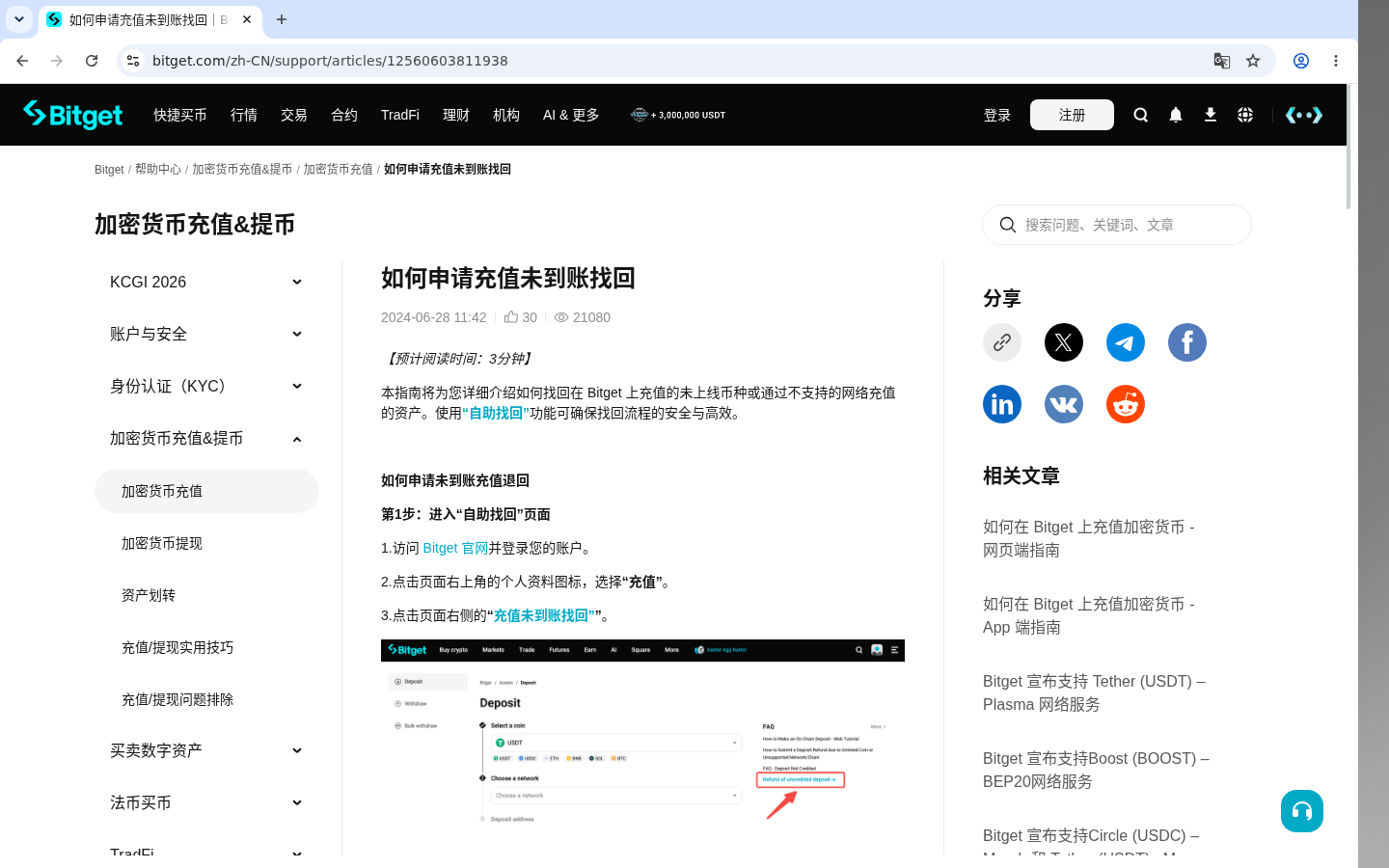Click the browser back arrow

click(x=22, y=61)
